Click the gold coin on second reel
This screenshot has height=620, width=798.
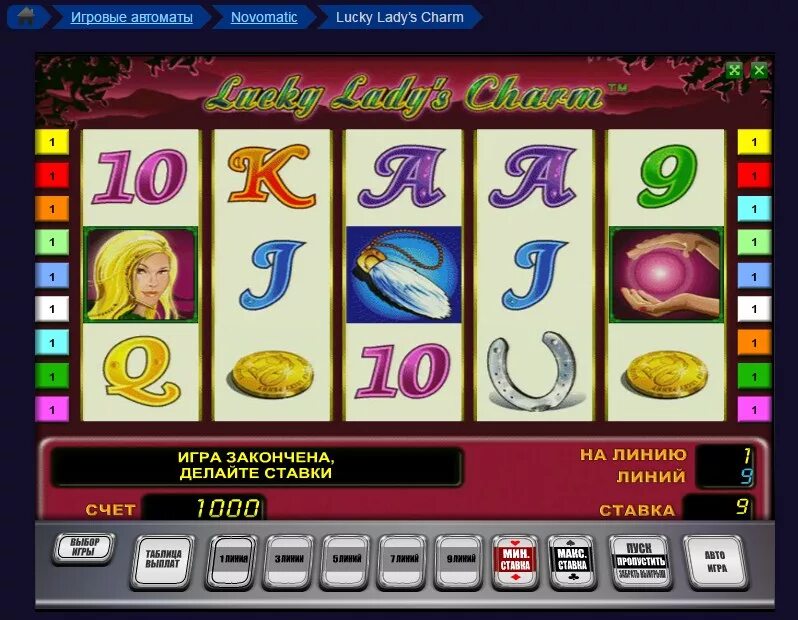[x=271, y=375]
